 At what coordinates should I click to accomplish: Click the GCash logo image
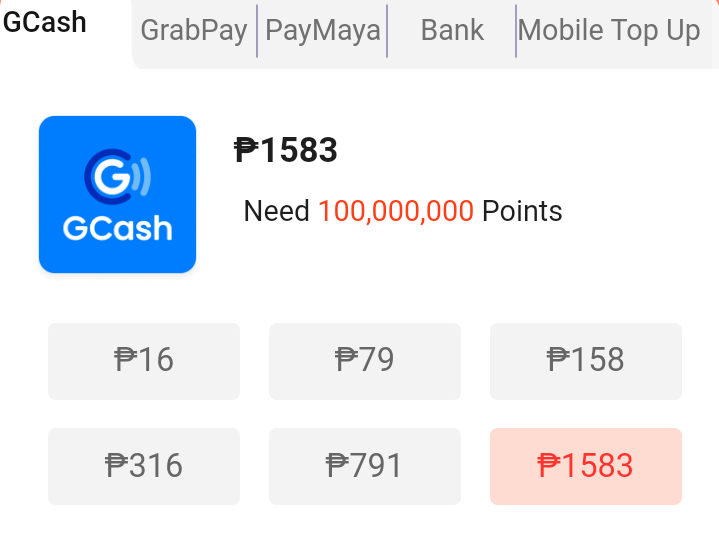[x=117, y=194]
